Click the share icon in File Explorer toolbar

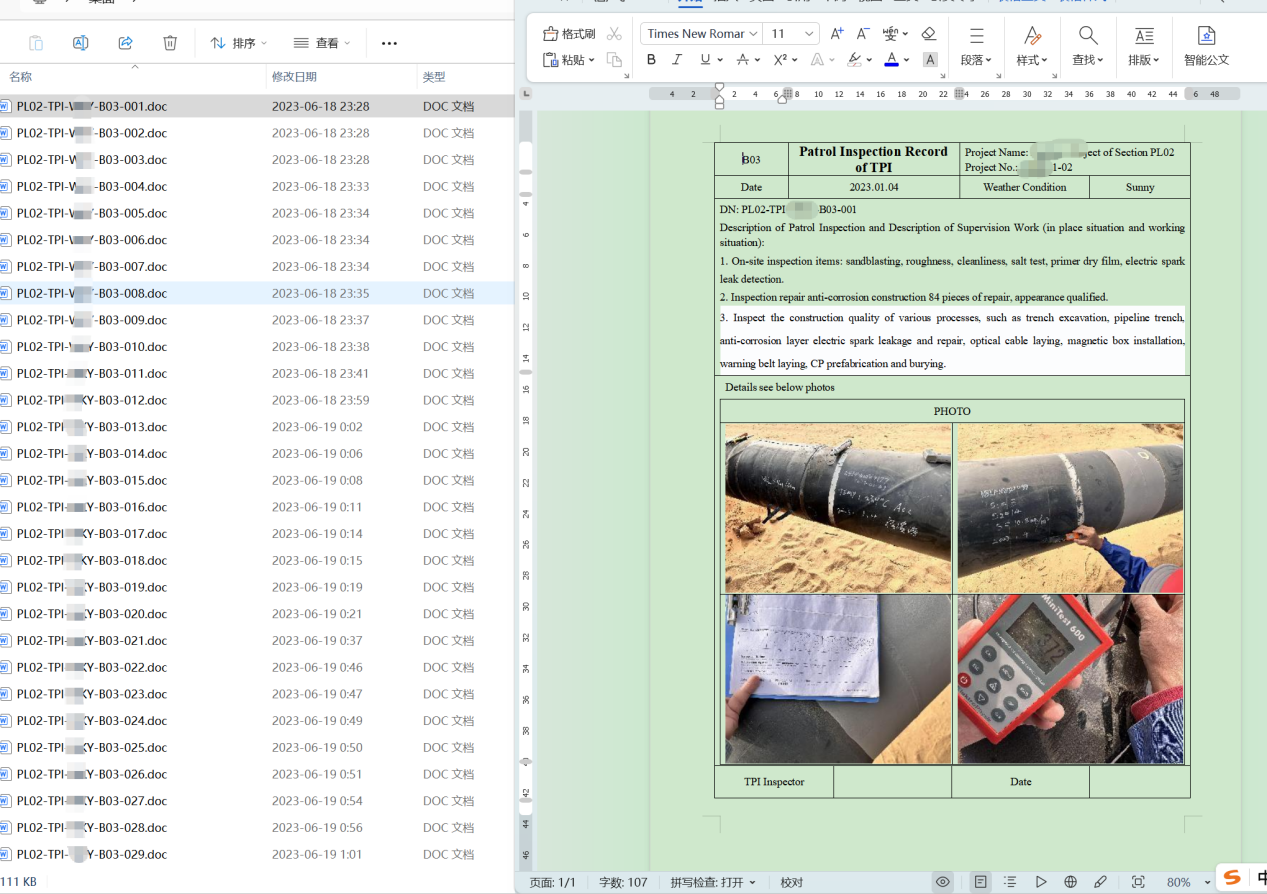125,43
